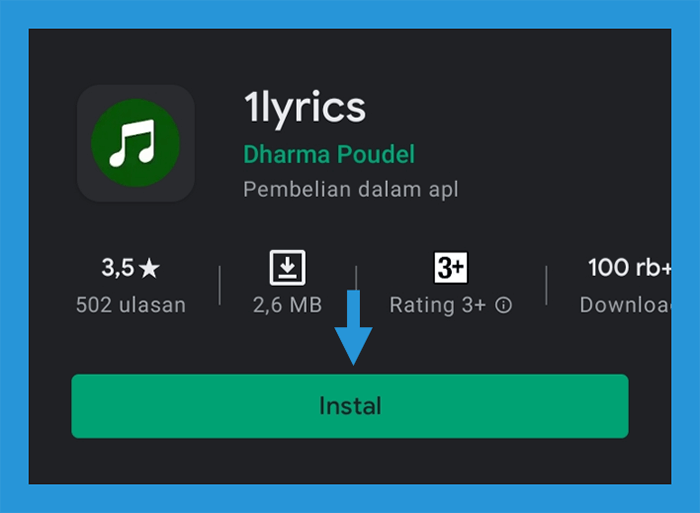
Task: Click divider between ulasan and MB stats
Action: coord(220,286)
